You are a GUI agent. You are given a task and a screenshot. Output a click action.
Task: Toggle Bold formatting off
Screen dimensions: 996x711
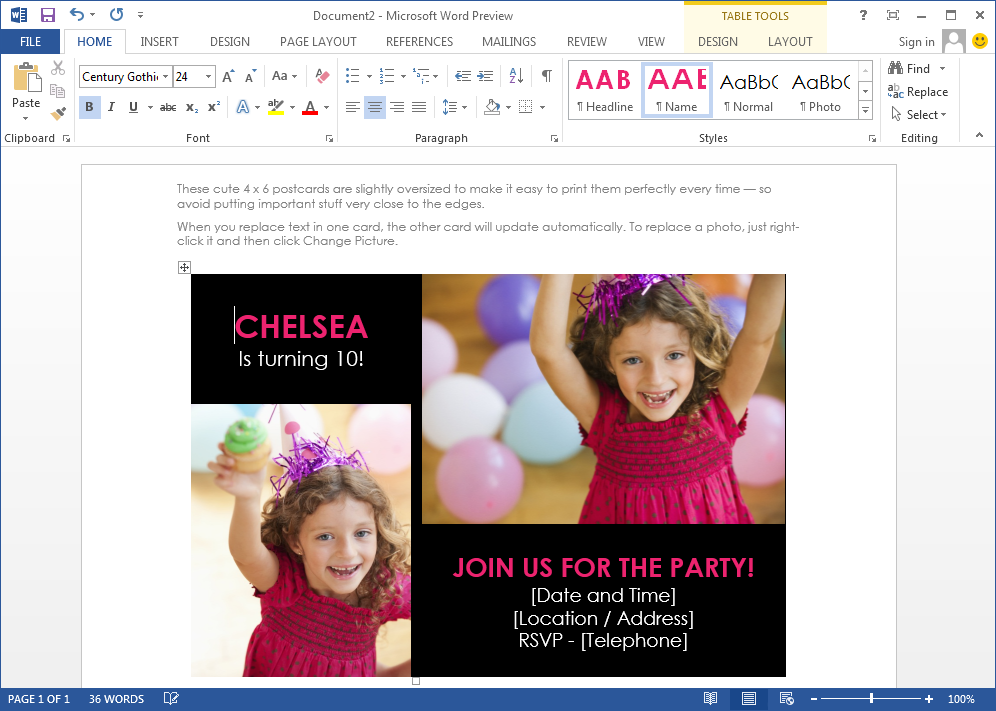pyautogui.click(x=89, y=106)
